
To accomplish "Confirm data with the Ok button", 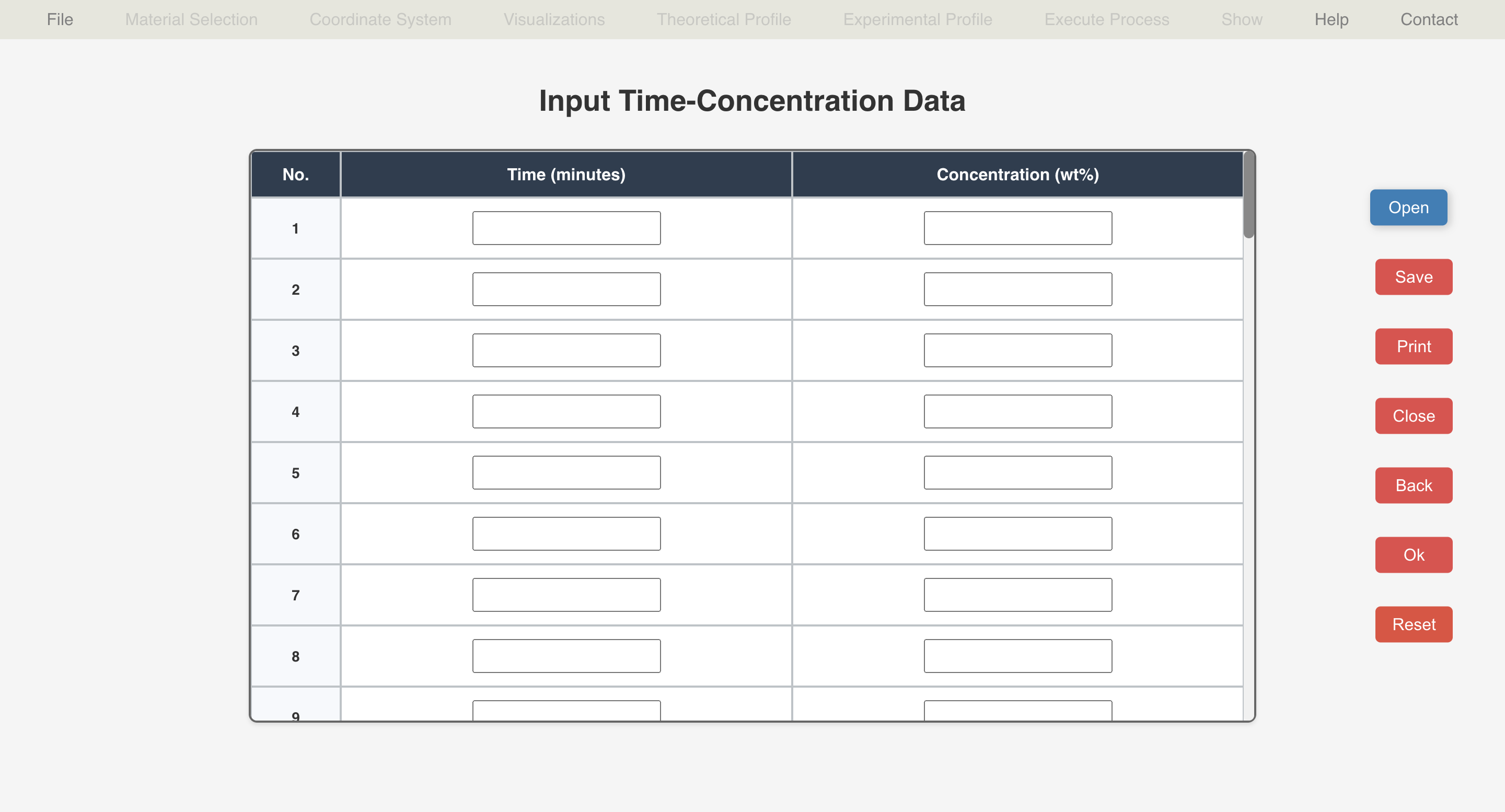I will pos(1413,555).
